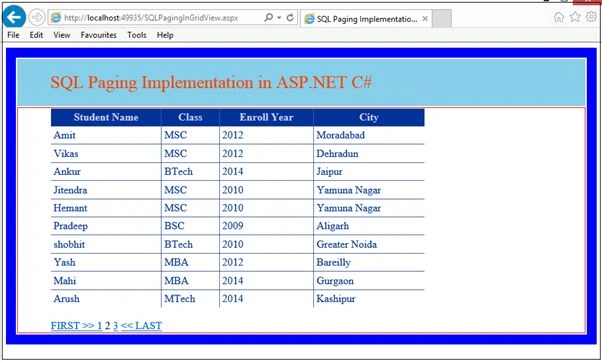Open the Favourites menu

click(98, 35)
